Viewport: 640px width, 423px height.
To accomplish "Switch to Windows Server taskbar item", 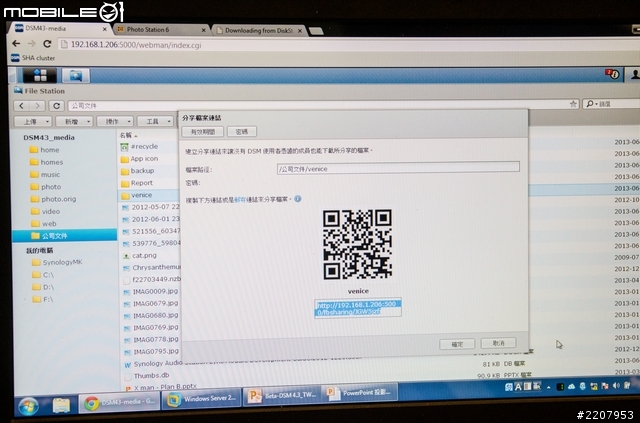I will [202, 399].
